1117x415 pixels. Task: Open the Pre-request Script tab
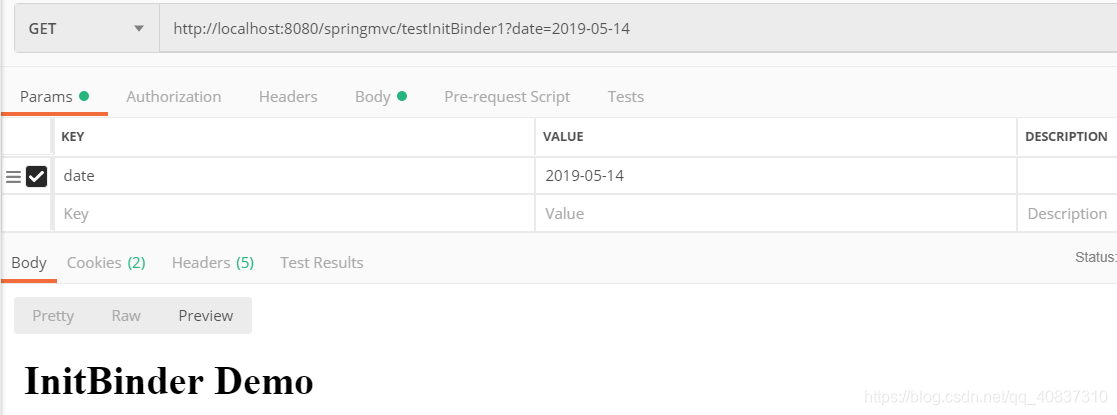(507, 97)
